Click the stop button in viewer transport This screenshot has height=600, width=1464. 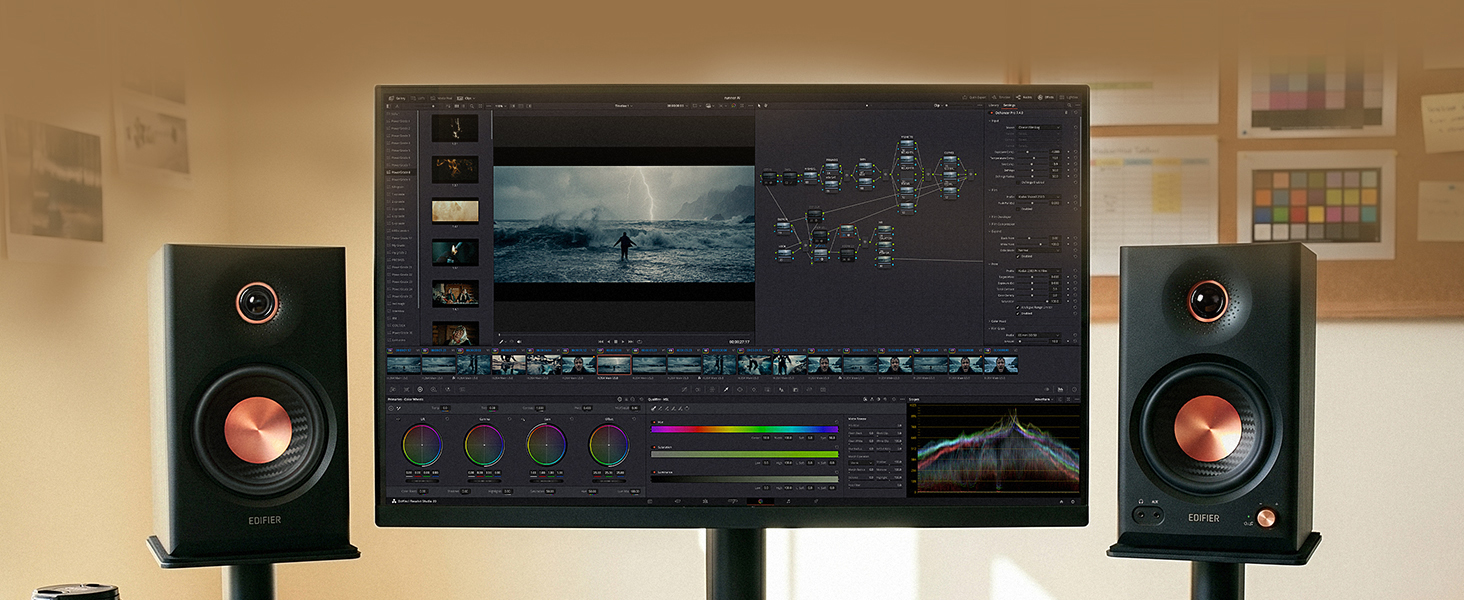click(616, 341)
